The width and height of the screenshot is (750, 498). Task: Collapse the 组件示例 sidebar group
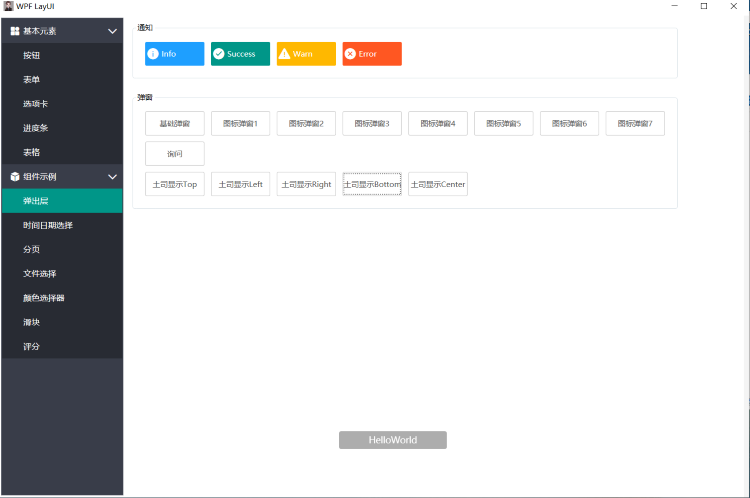[x=62, y=177]
